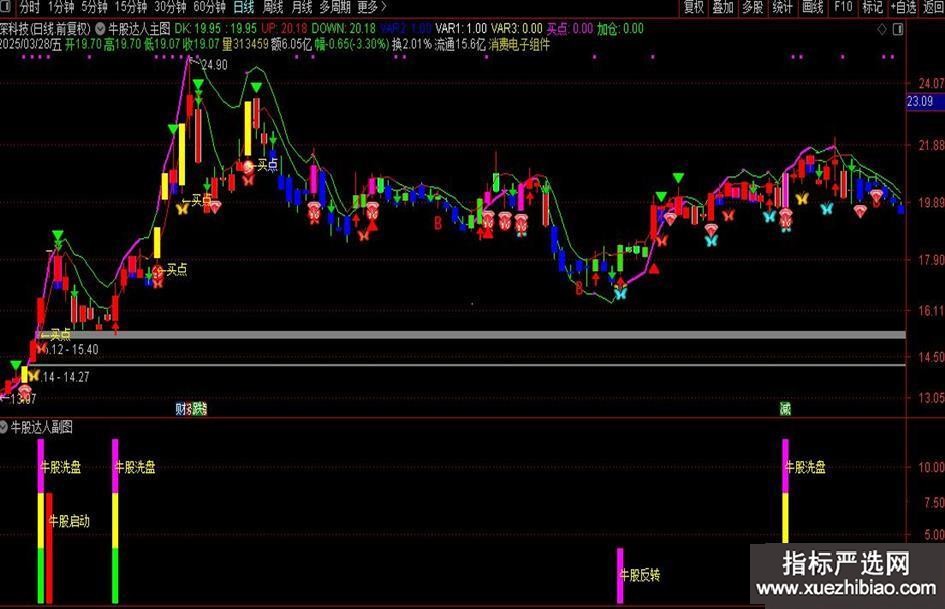Click the DOWN: 20.18 indicator value
945x609 pixels.
(x=344, y=28)
